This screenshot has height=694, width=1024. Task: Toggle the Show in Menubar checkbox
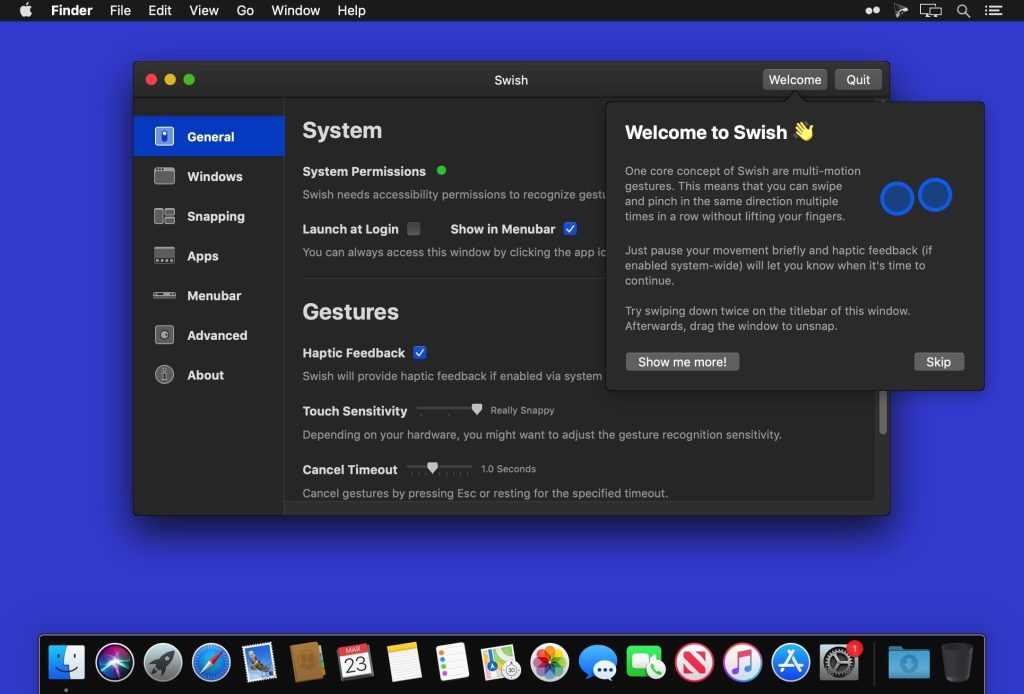tap(570, 229)
